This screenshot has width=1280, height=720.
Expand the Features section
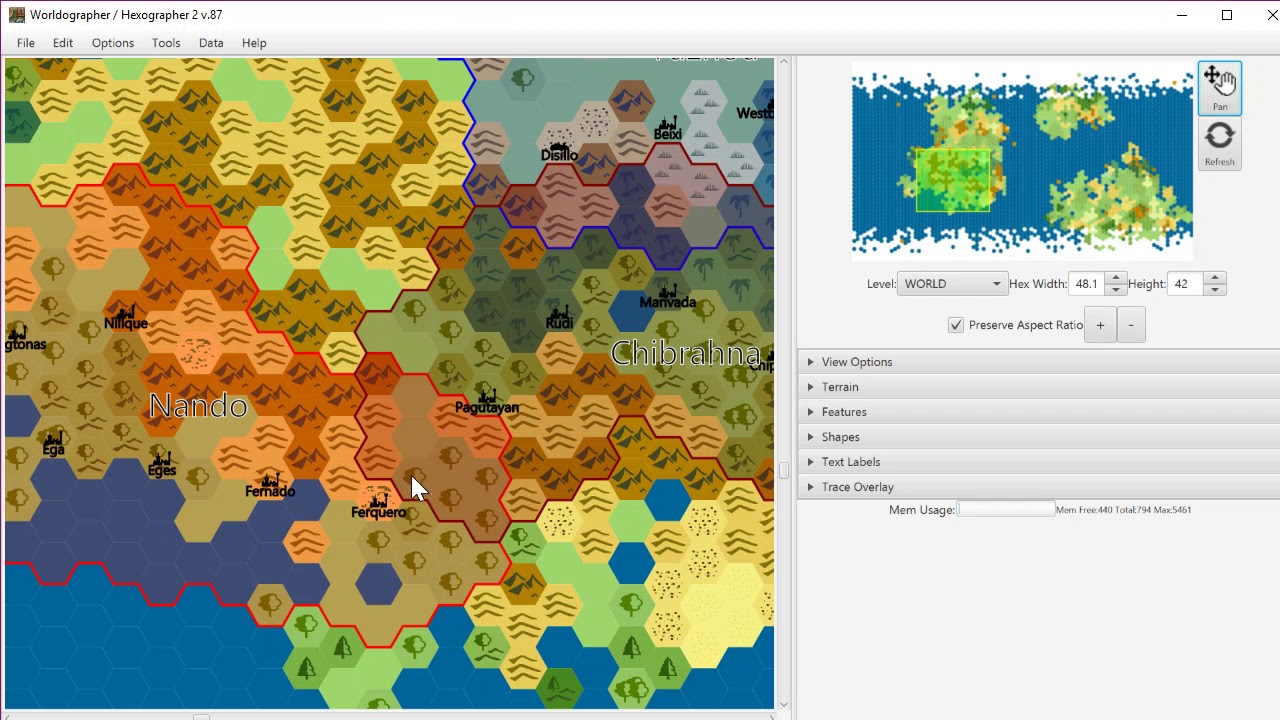[1039, 412]
